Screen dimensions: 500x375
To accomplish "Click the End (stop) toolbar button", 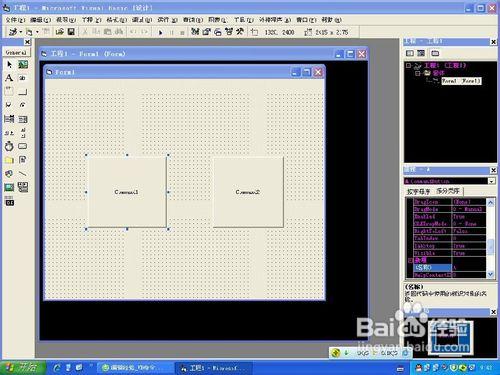I will tap(182, 32).
